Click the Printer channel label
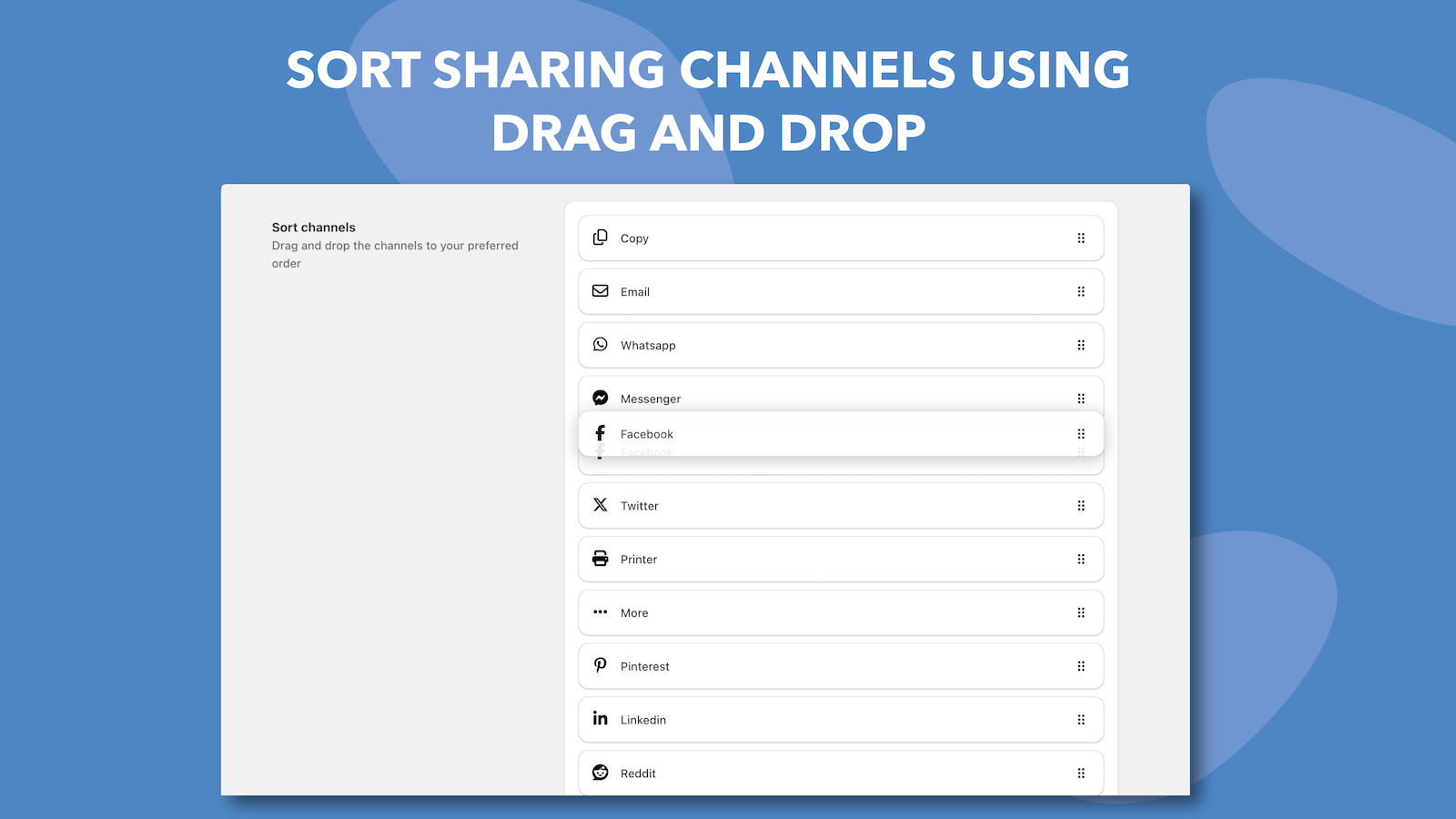The image size is (1456, 819). click(638, 559)
